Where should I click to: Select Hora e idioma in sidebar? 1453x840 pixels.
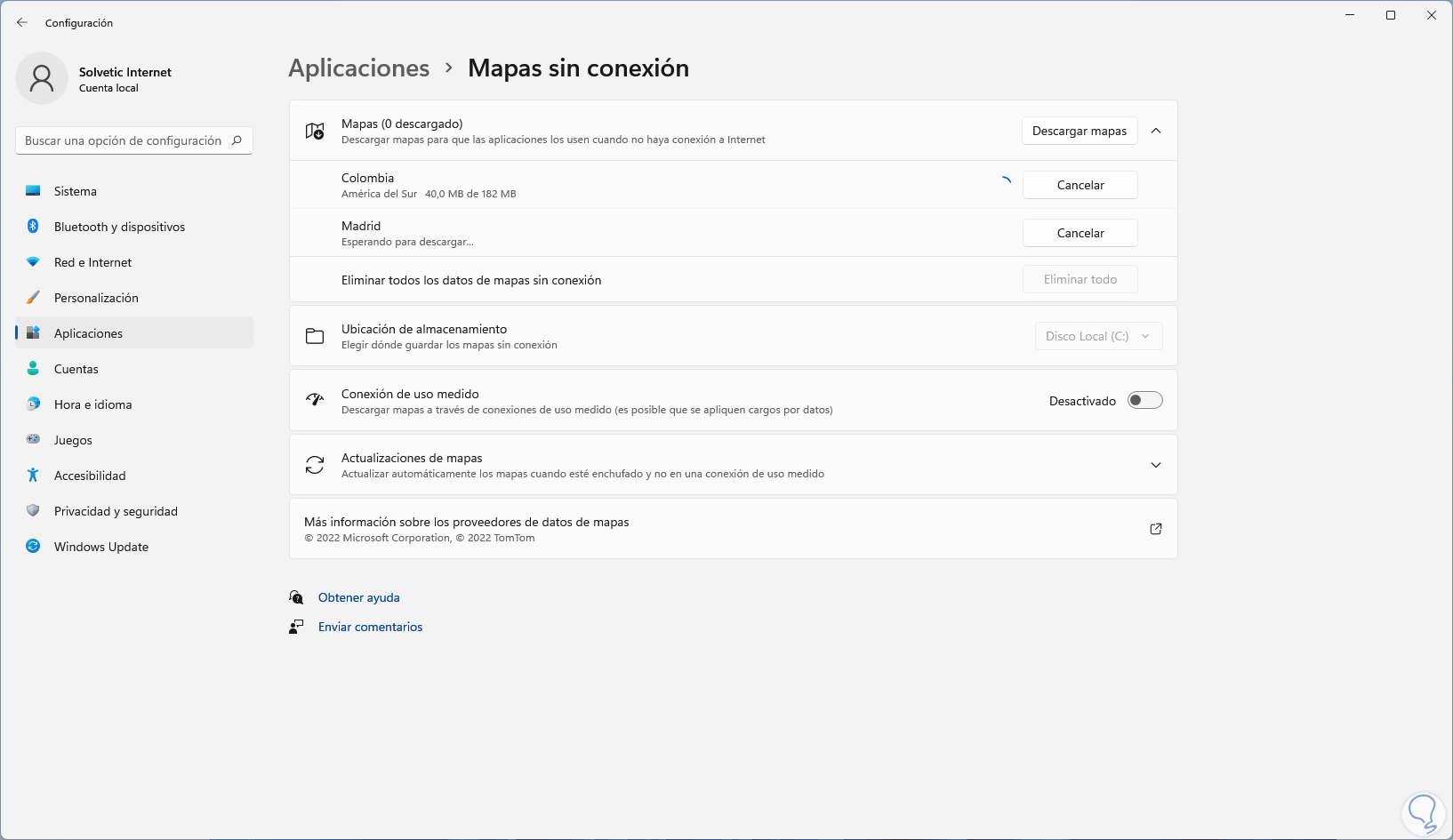pos(92,404)
